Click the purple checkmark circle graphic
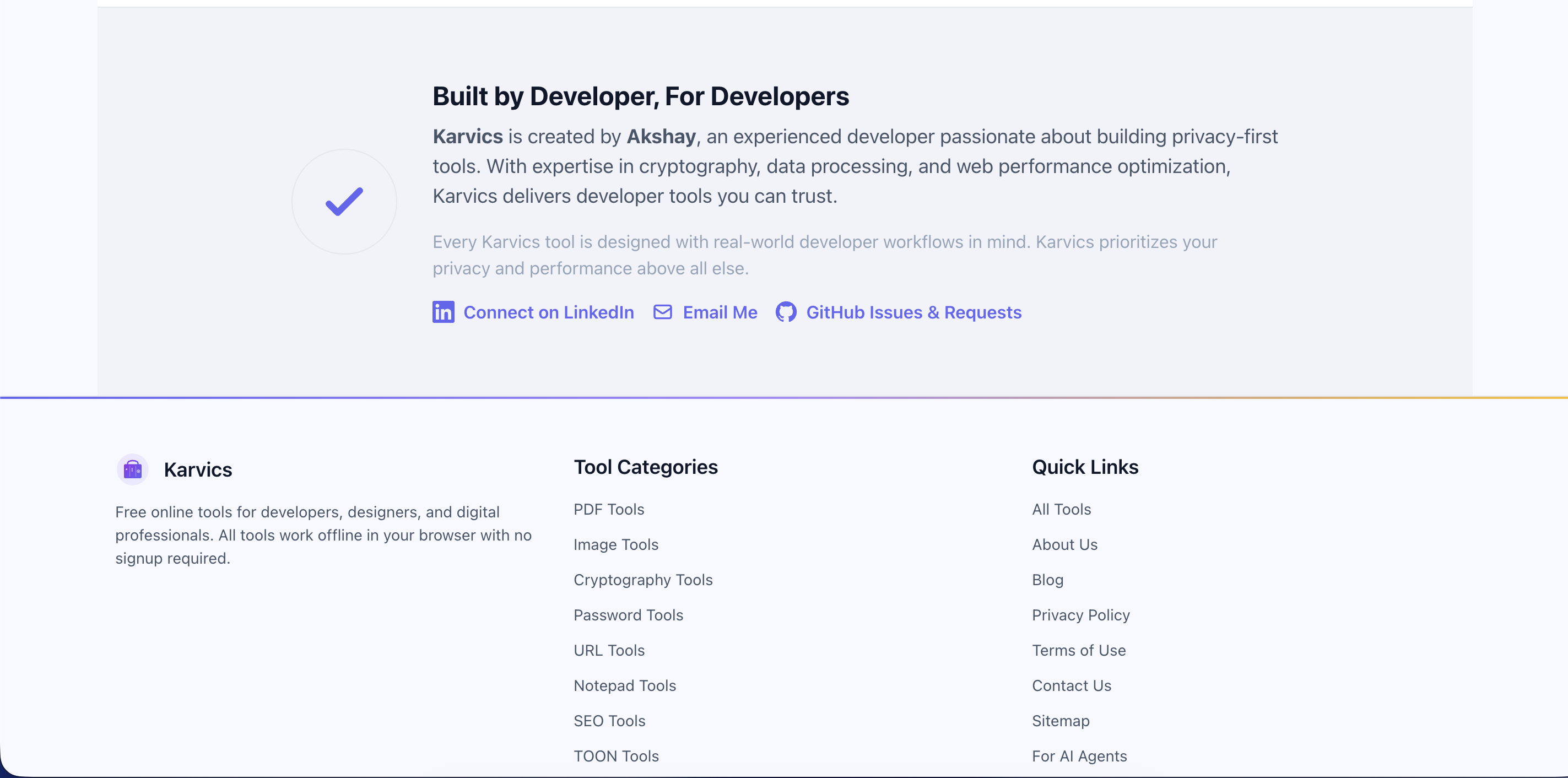1568x778 pixels. click(344, 202)
